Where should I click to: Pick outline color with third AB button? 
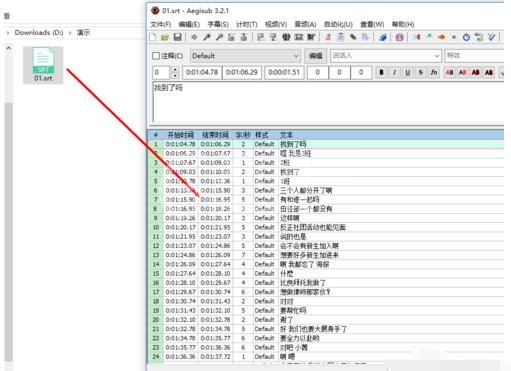click(x=476, y=72)
